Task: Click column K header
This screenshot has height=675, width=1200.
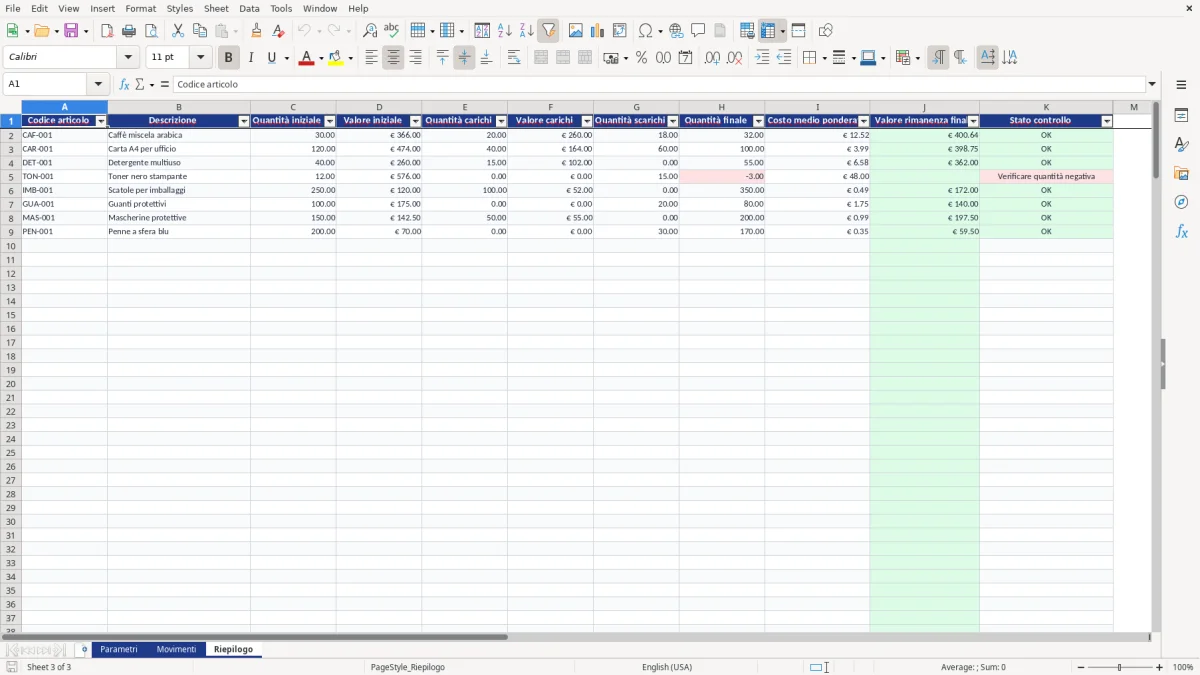Action: (x=1046, y=107)
